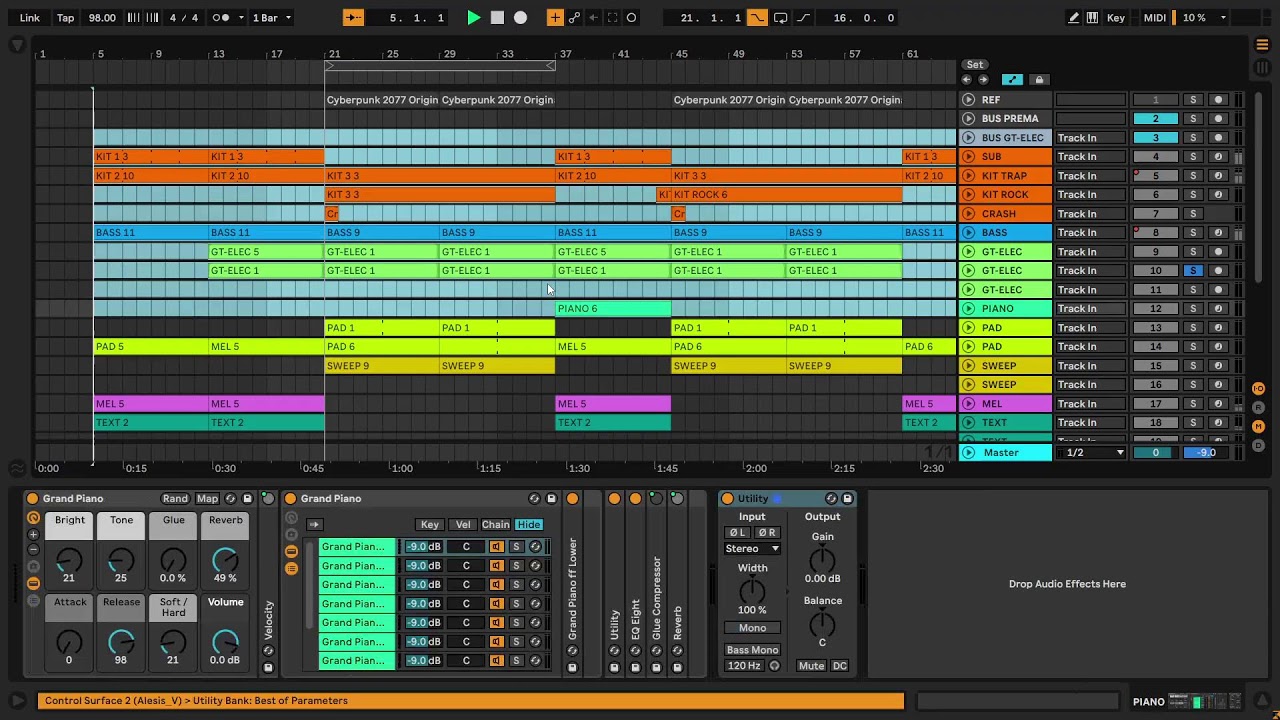Image resolution: width=1280 pixels, height=720 pixels.
Task: Open macro Map mode
Action: point(207,499)
